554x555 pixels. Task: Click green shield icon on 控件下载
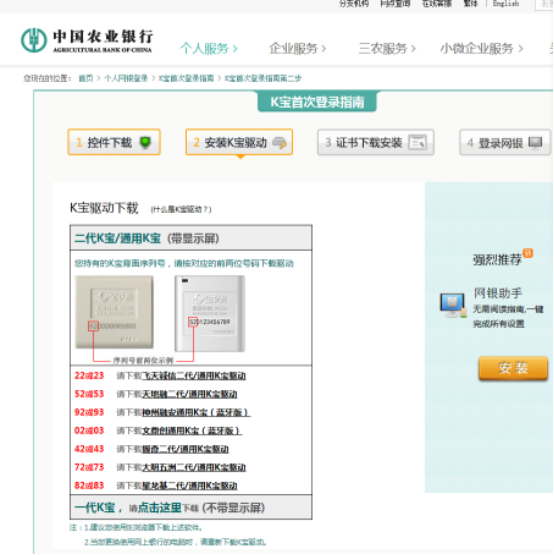click(x=145, y=142)
